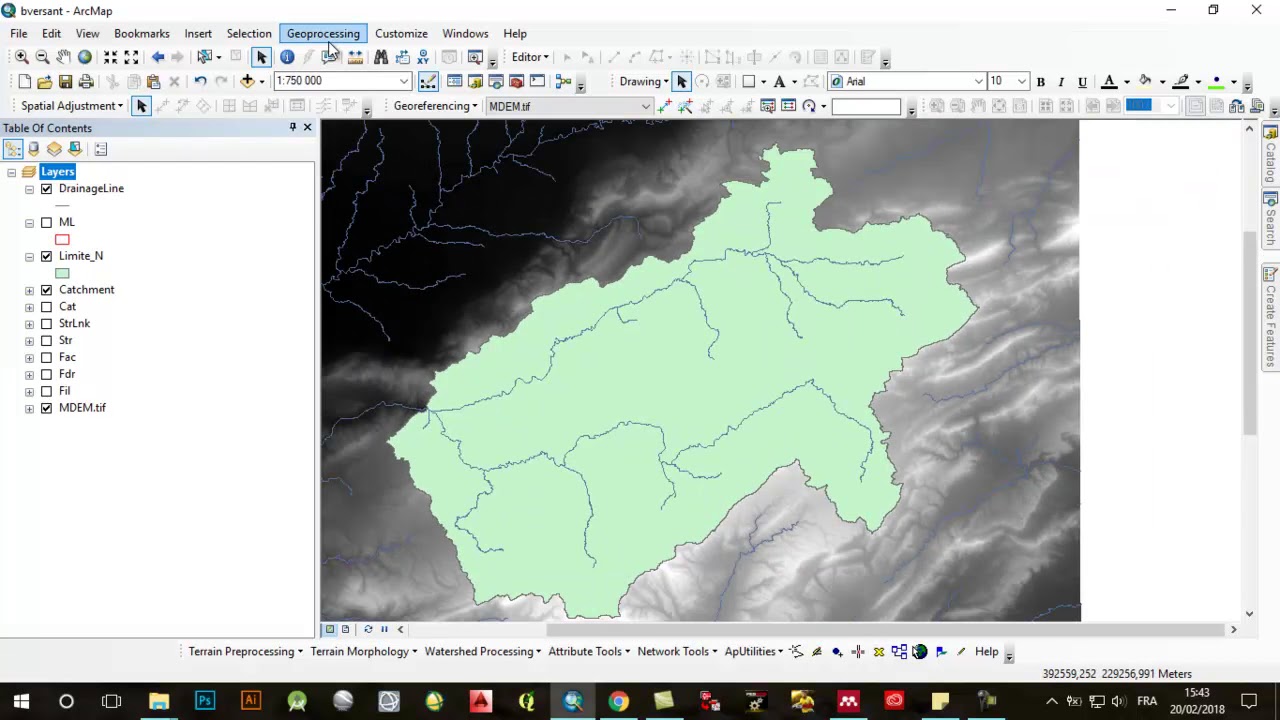1280x720 pixels.
Task: Select the Identify tool
Action: point(287,57)
